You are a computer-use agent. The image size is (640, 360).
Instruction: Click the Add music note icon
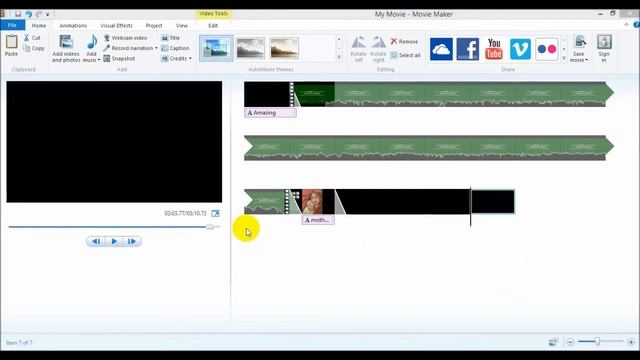pyautogui.click(x=91, y=42)
